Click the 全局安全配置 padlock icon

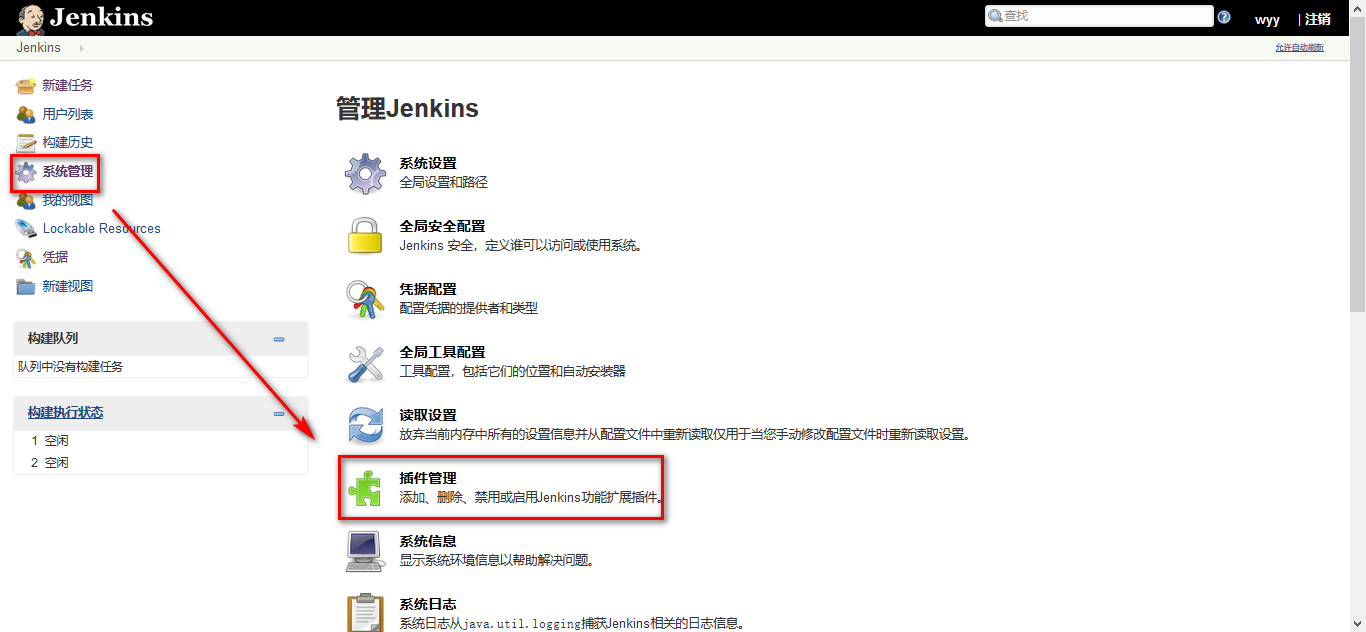pyautogui.click(x=365, y=236)
